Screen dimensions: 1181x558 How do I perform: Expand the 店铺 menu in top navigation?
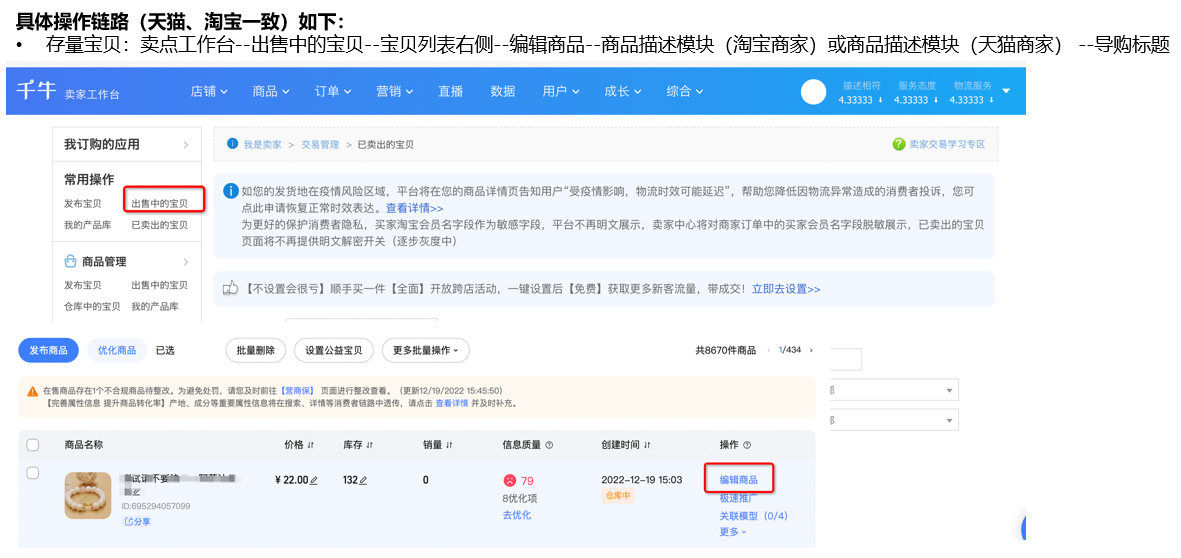[209, 91]
